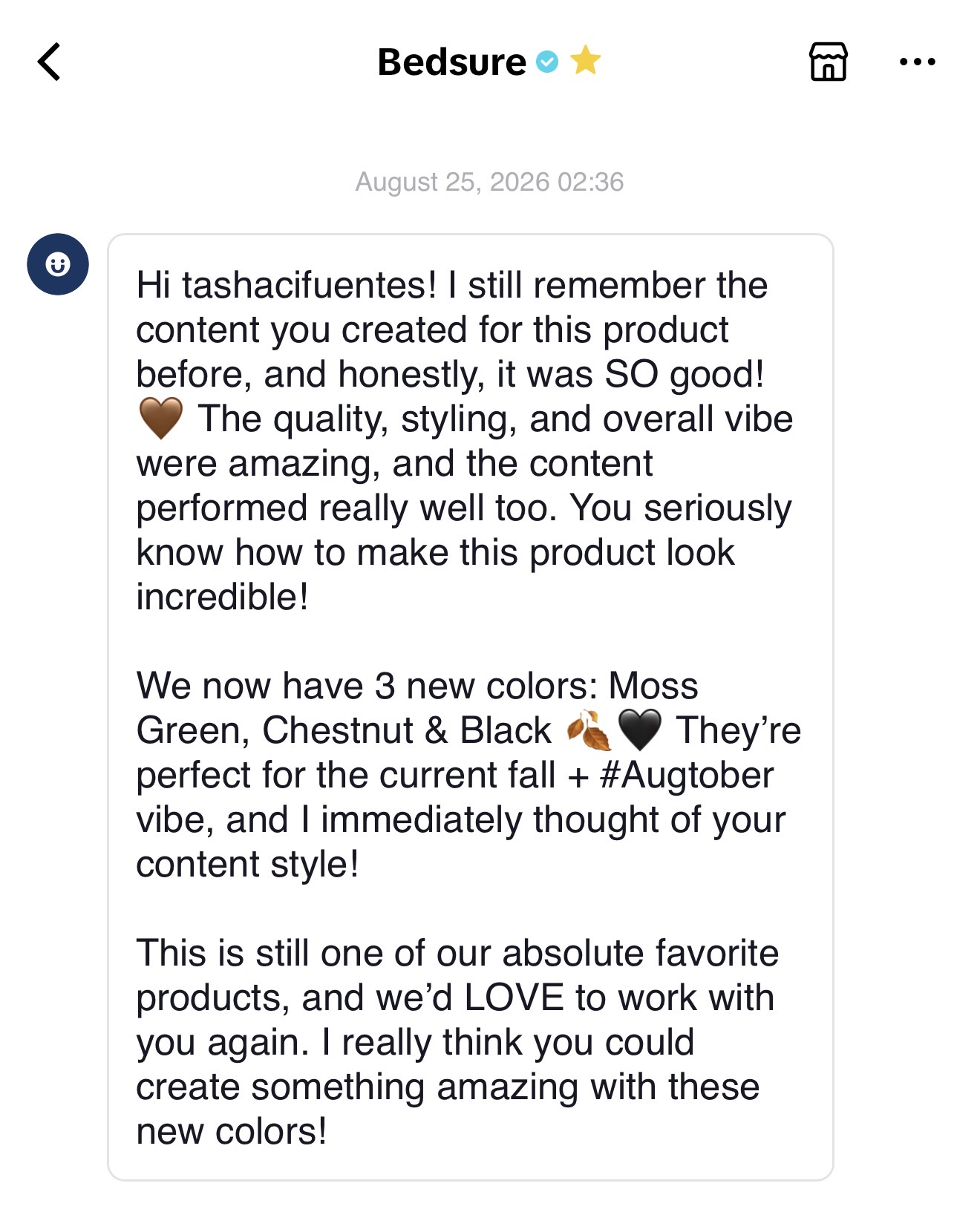
Task: Click the black heart emoji
Action: click(x=639, y=730)
